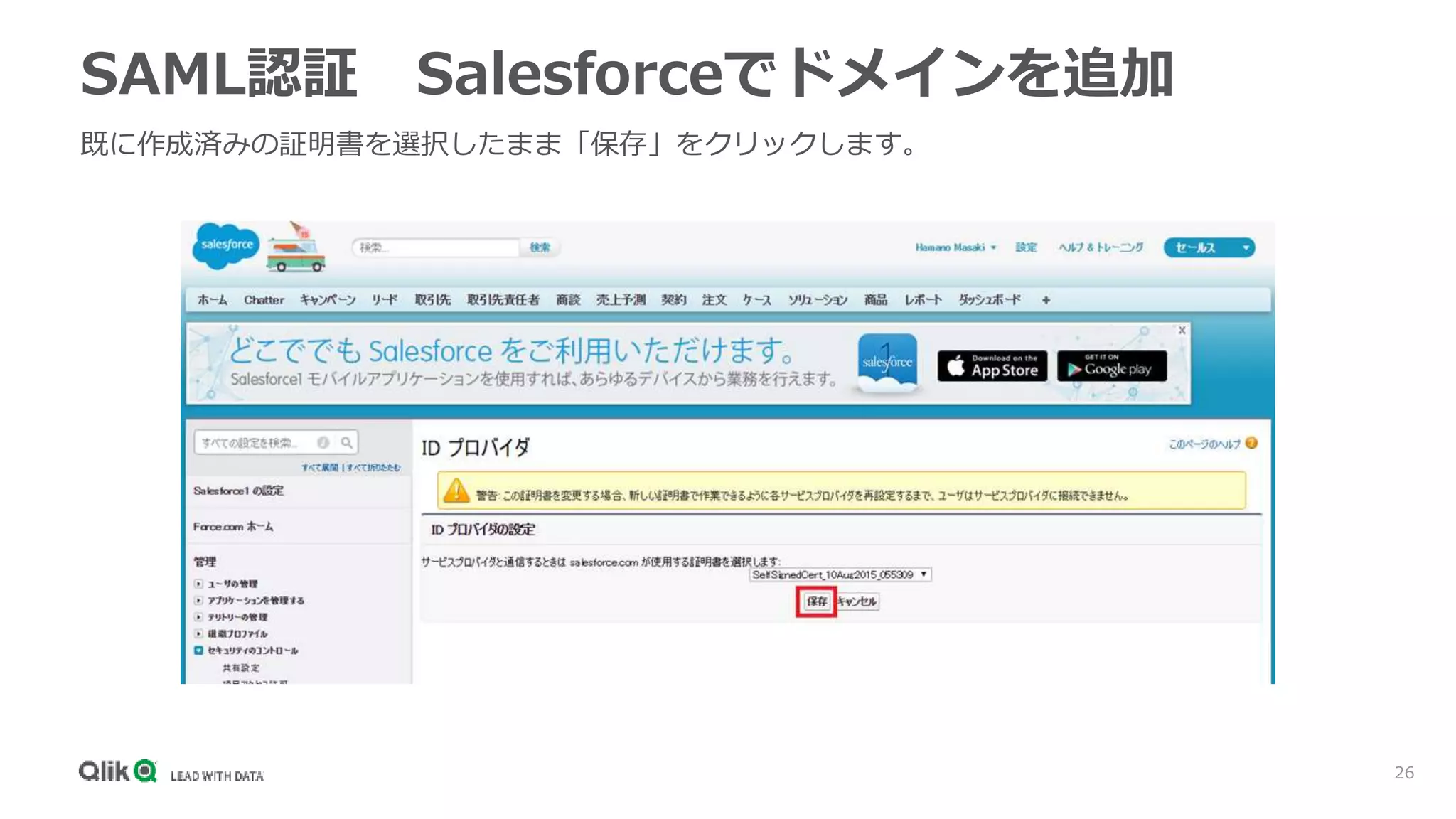This screenshot has width=1456, height=819.
Task: Go to the ホーム tab
Action: pyautogui.click(x=213, y=300)
